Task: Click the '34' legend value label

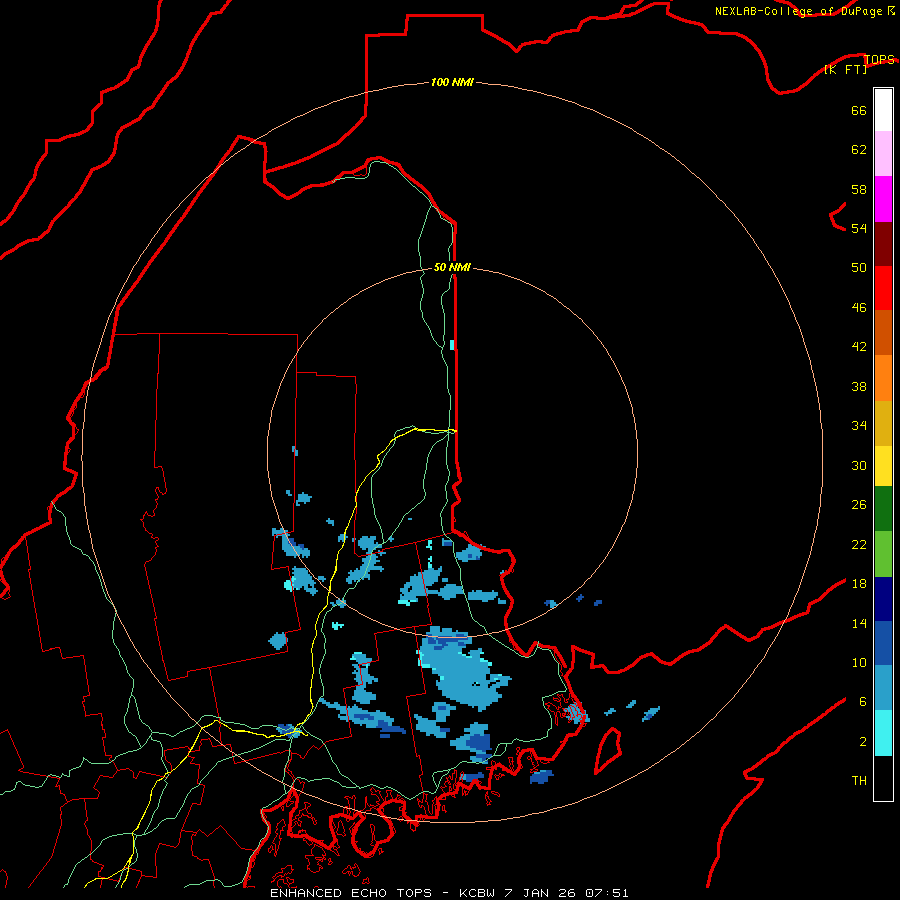Action: click(859, 426)
